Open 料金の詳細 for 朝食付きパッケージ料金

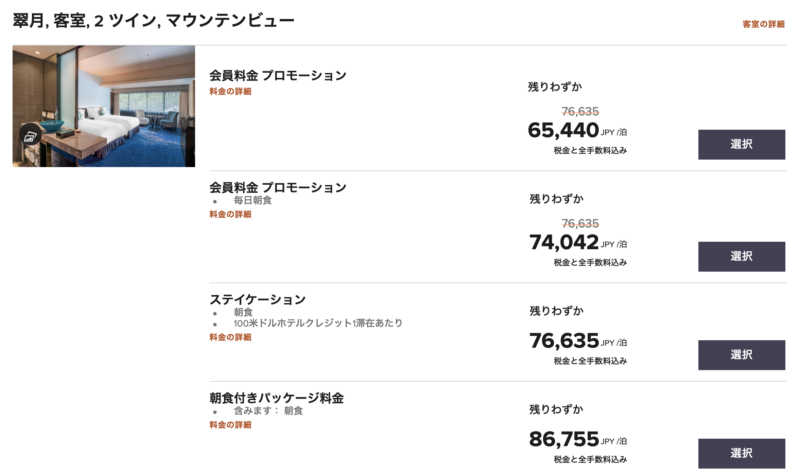230,425
